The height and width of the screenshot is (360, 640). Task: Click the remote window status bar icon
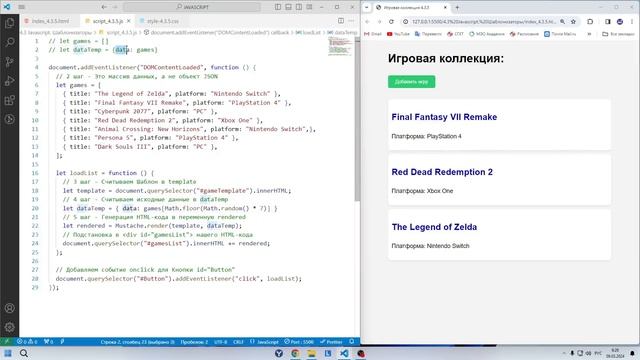point(7,342)
